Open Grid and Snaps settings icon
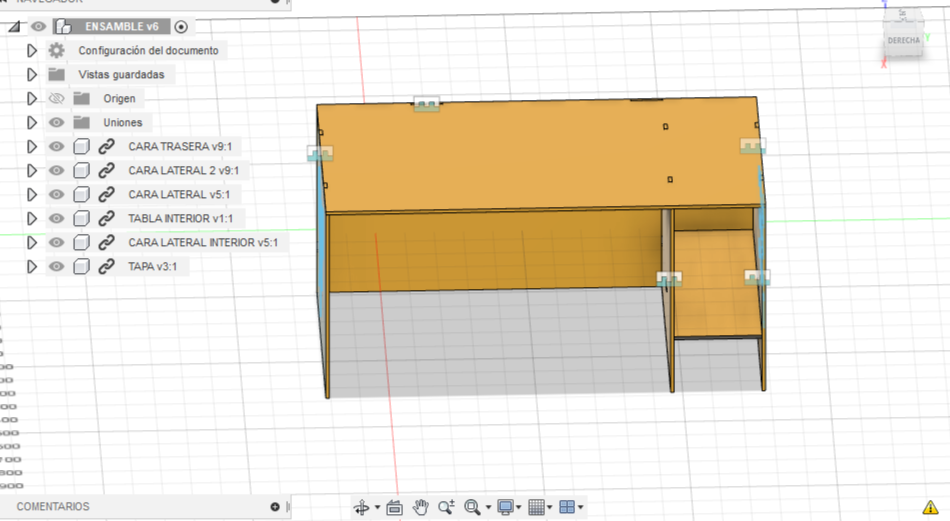Screen dimensions: 950x521 tap(536, 507)
